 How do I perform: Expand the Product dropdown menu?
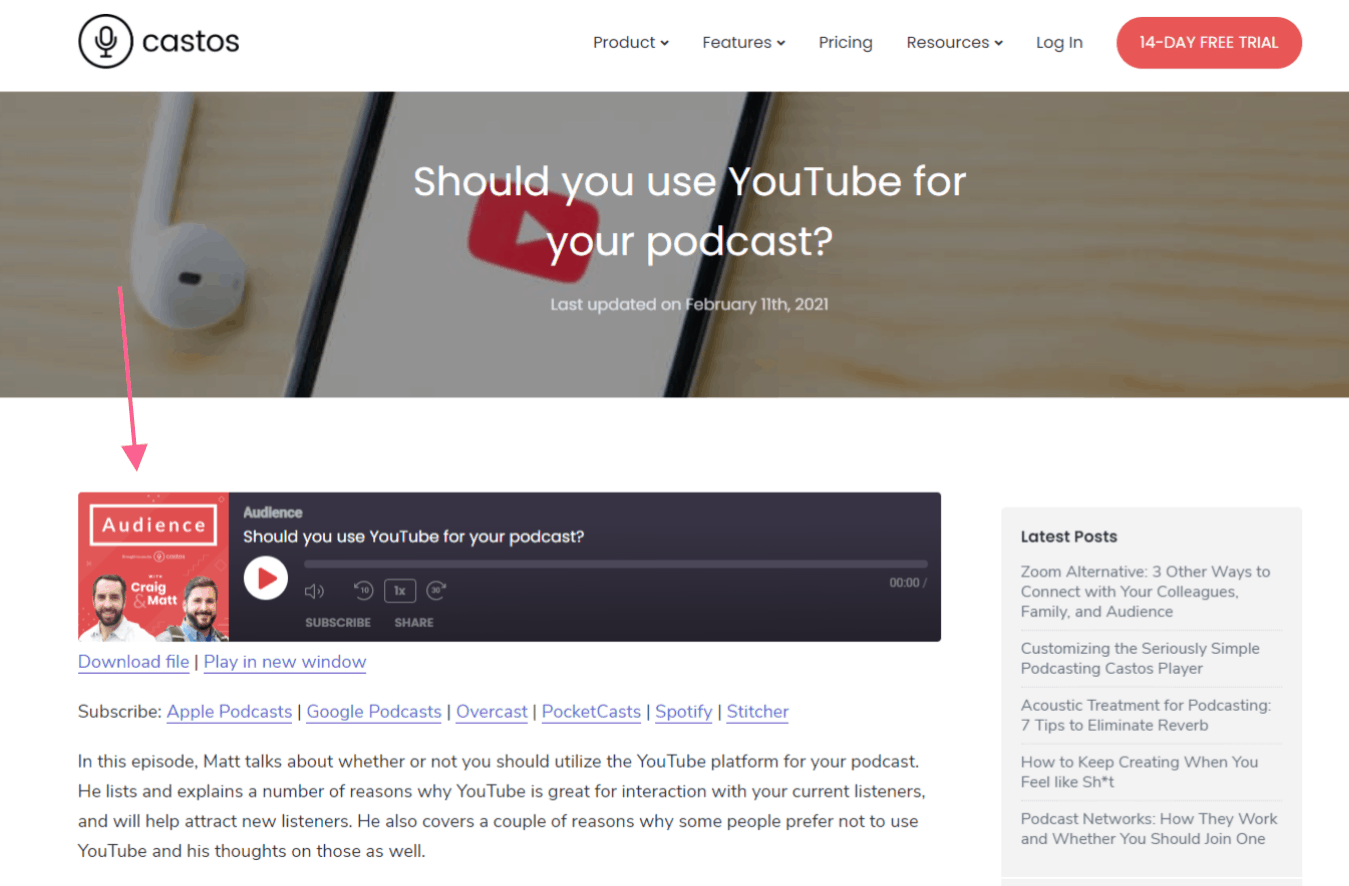pyautogui.click(x=631, y=42)
